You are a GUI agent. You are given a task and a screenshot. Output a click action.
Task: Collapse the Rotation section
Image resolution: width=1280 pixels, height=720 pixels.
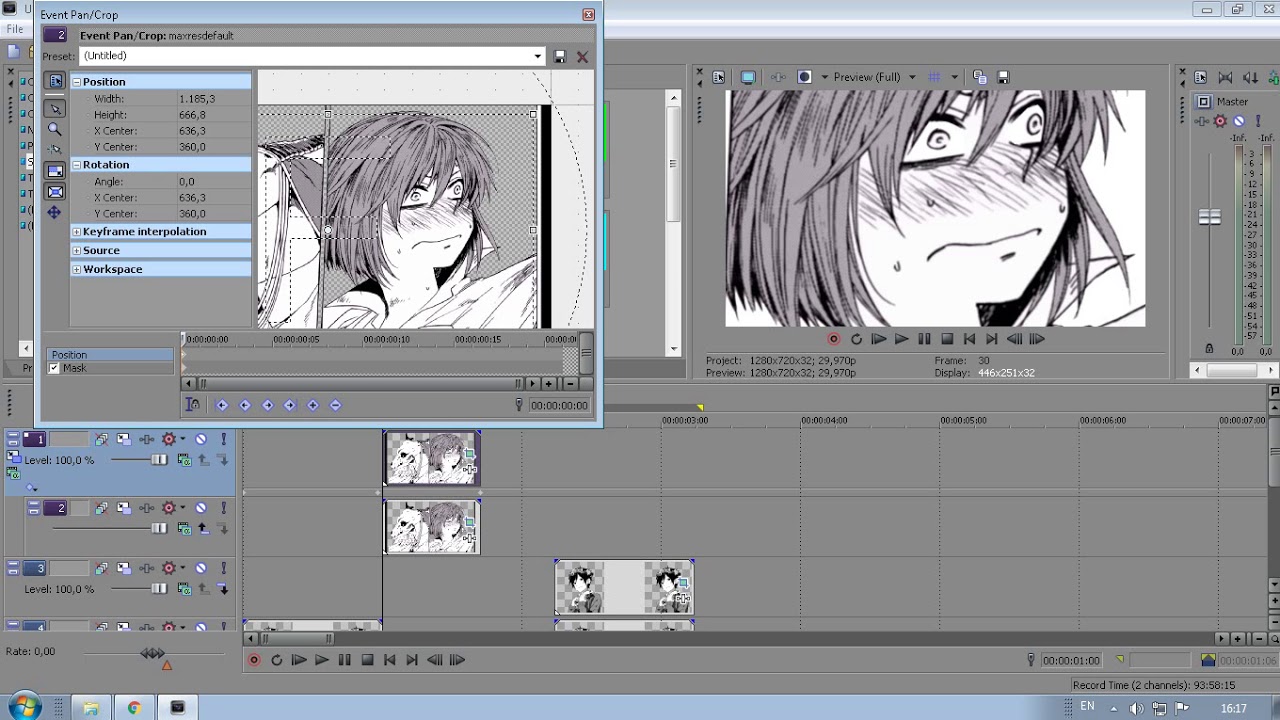76,164
